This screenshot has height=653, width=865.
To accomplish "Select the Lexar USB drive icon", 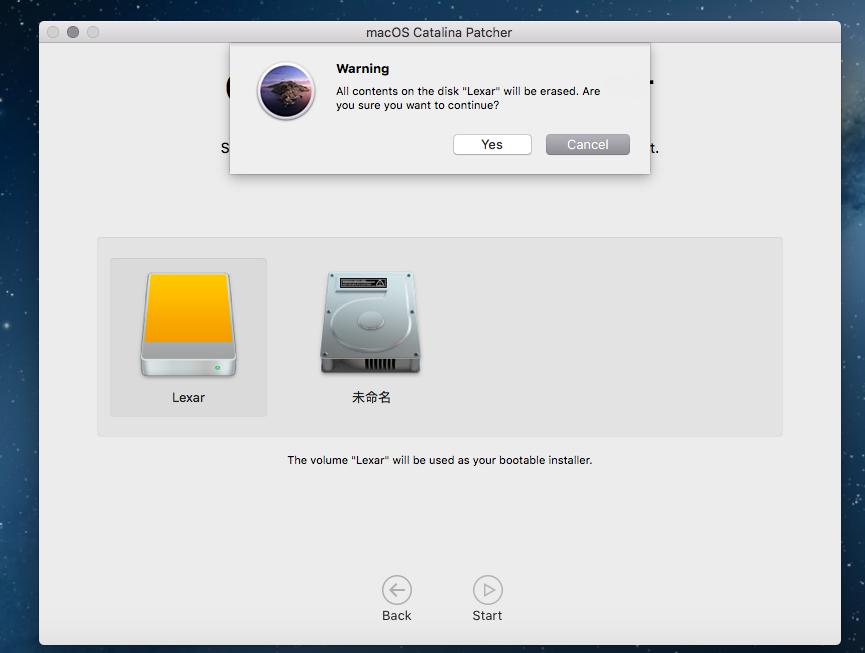I will point(186,320).
